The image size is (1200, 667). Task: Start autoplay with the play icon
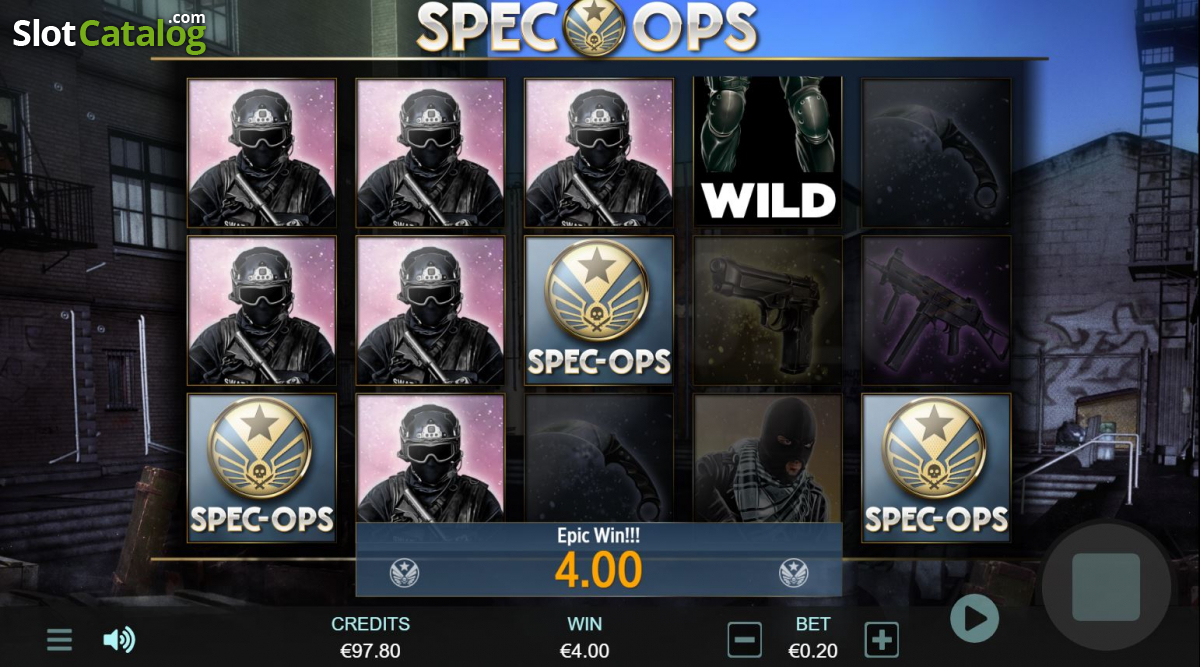point(974,619)
